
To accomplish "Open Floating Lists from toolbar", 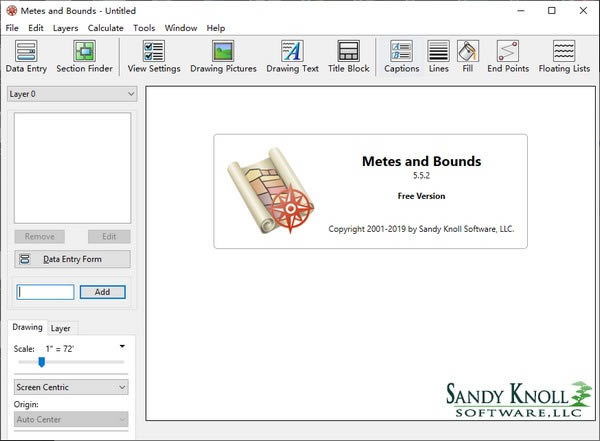I will [564, 57].
